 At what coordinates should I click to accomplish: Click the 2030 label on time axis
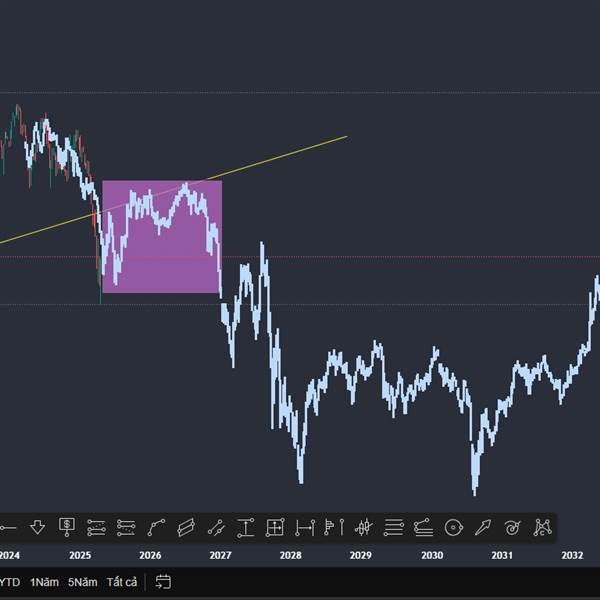[x=432, y=555]
